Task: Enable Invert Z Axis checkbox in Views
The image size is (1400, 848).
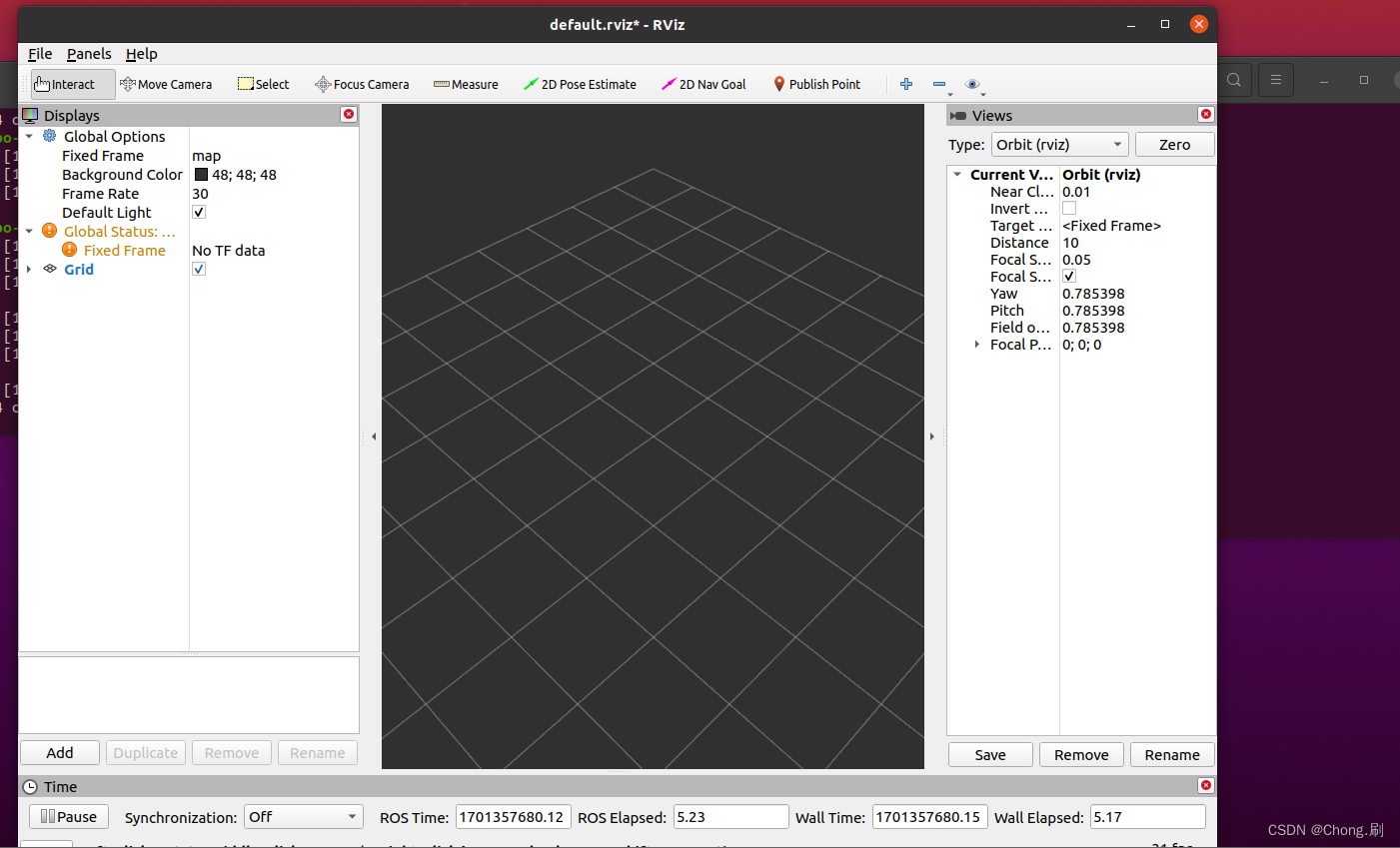Action: coord(1068,208)
